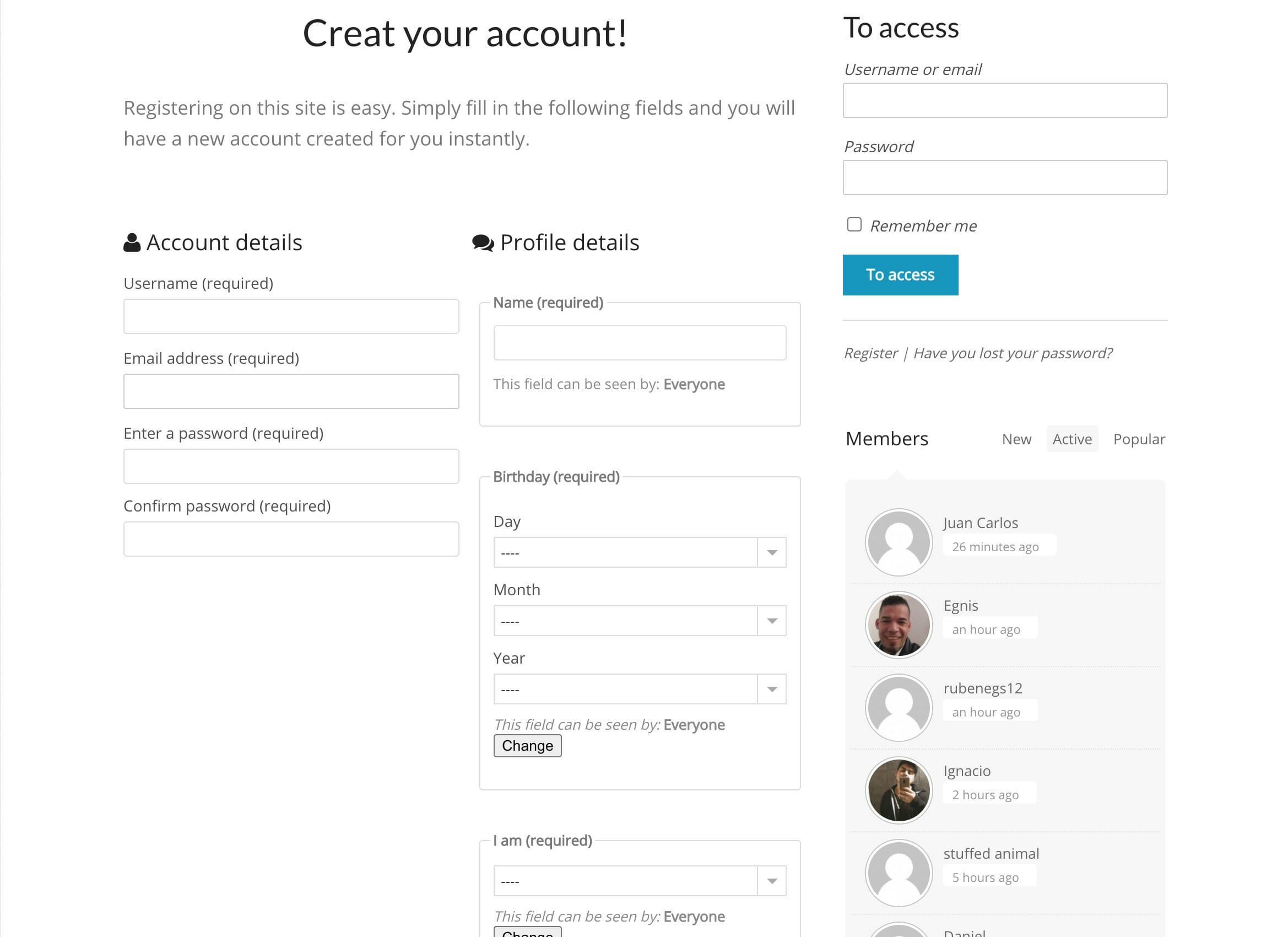Click the Profile details chat bubbles icon

[x=483, y=243]
